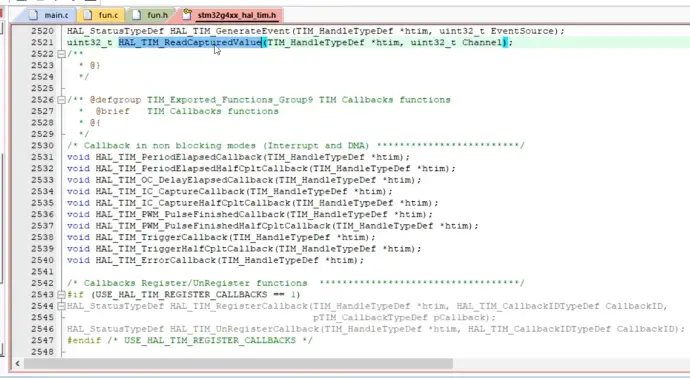Screen dimensions: 690x378
Task: Click pTIM_CallbackTypeDef pCallback parameter text
Action: point(401,317)
